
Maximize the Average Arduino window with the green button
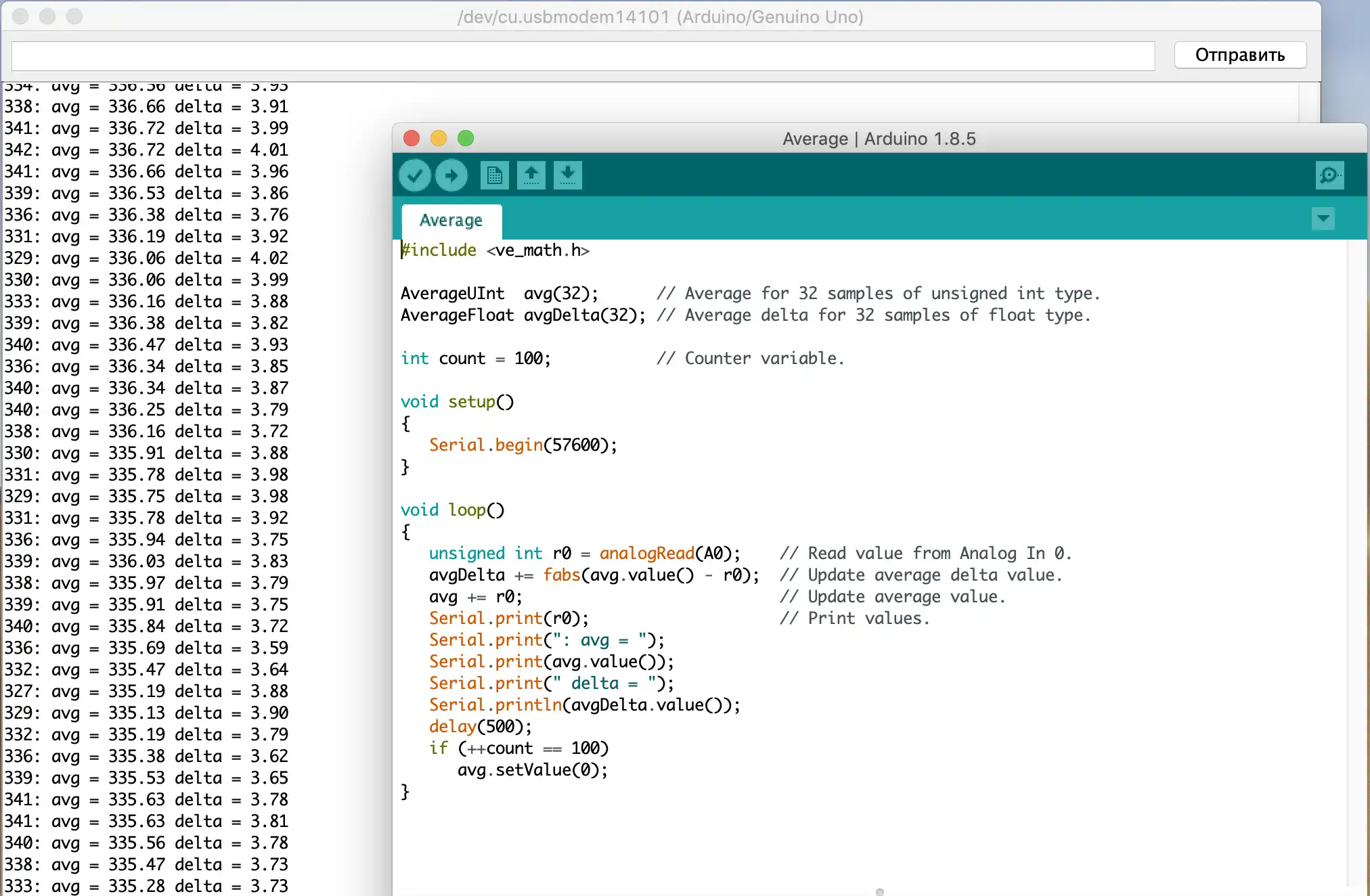click(x=466, y=139)
